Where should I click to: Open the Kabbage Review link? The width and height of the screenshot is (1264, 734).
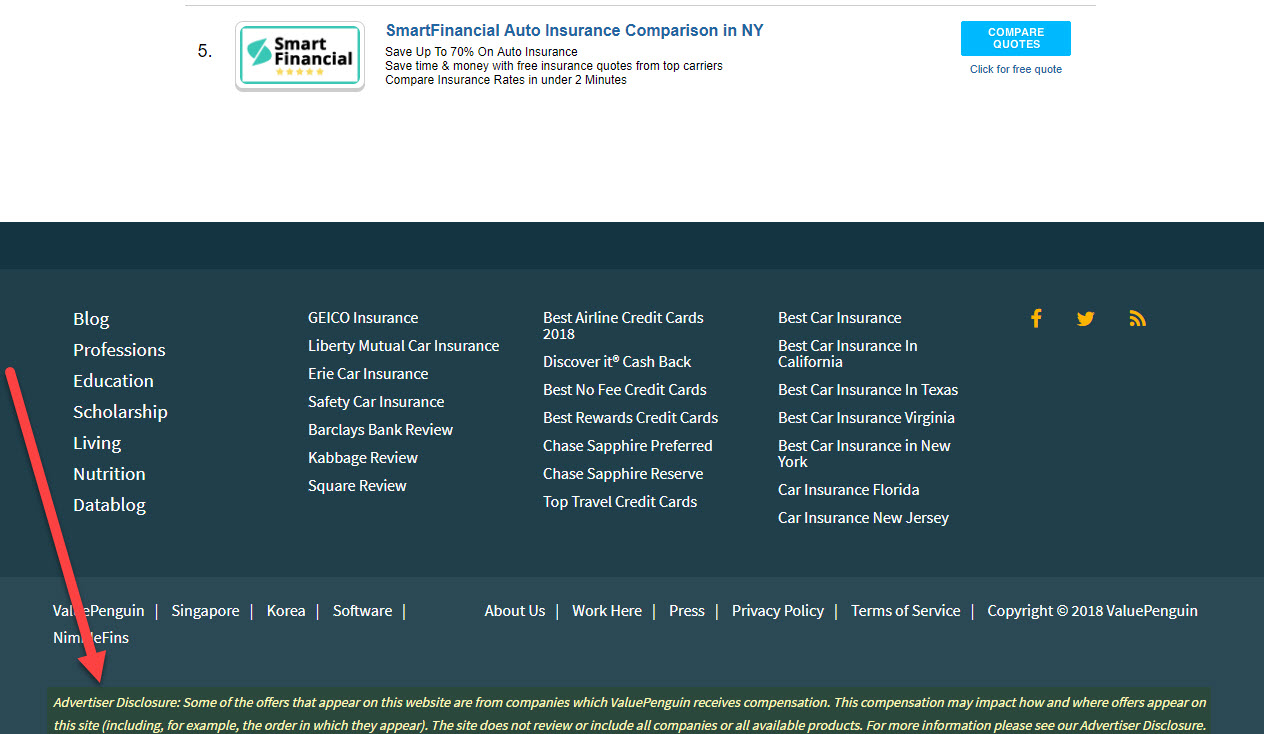click(x=363, y=458)
